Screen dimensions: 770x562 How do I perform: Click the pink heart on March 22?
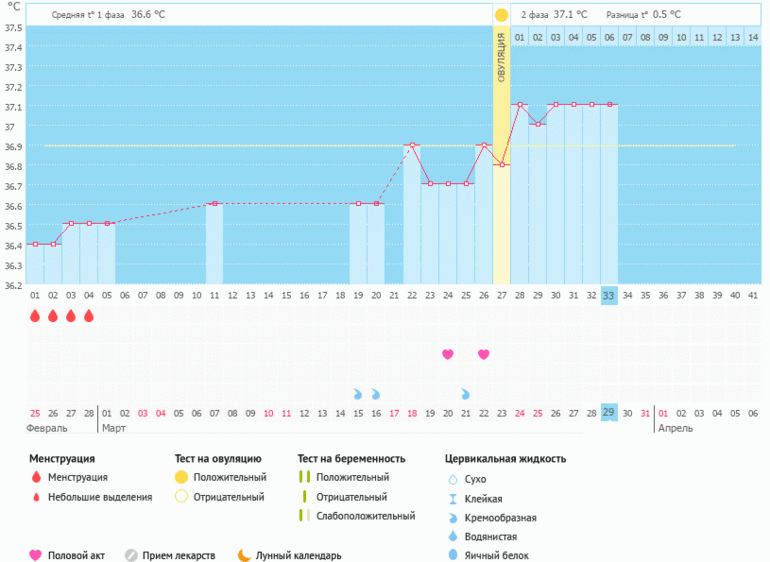[x=484, y=354]
